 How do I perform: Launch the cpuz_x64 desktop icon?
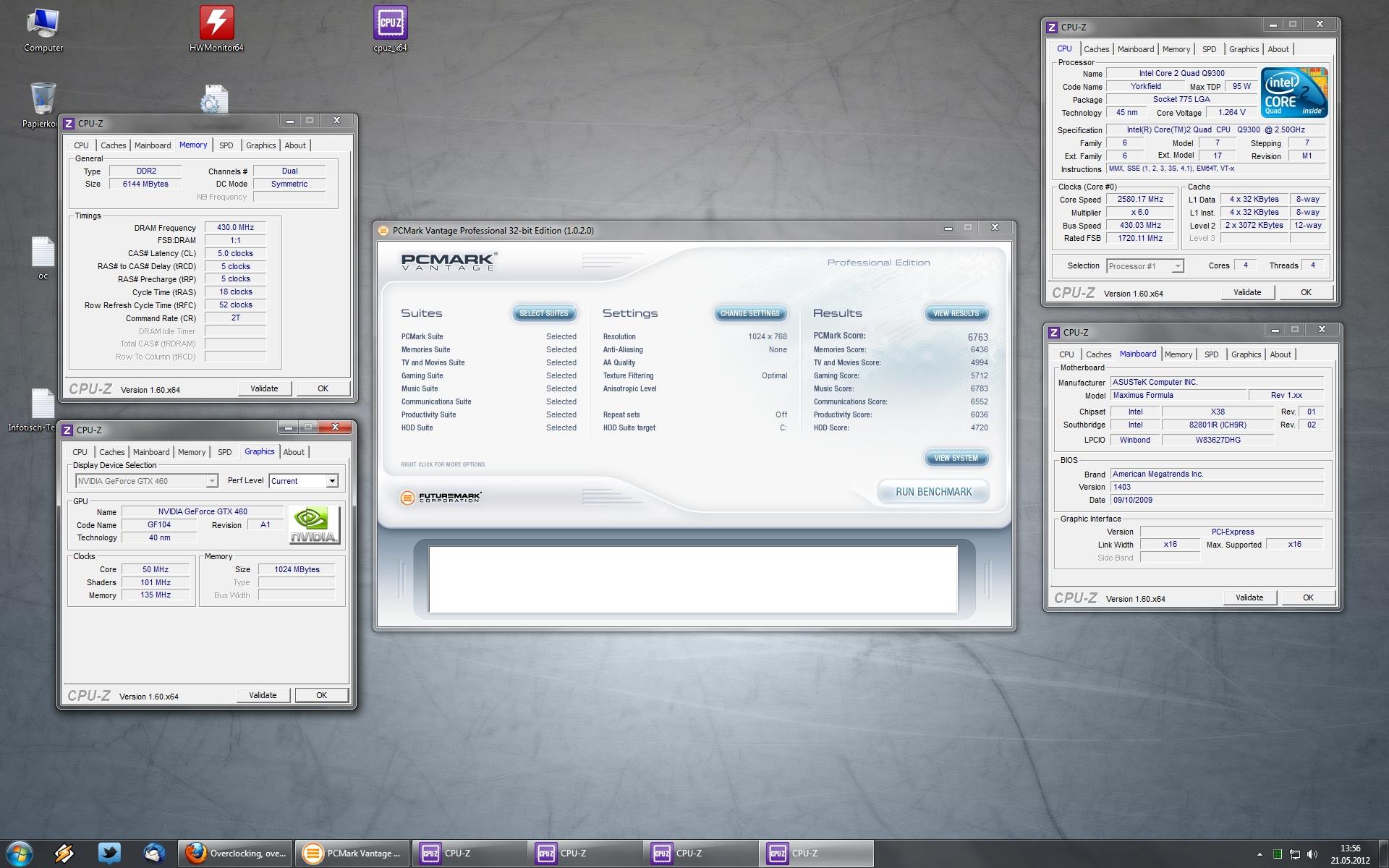(390, 29)
